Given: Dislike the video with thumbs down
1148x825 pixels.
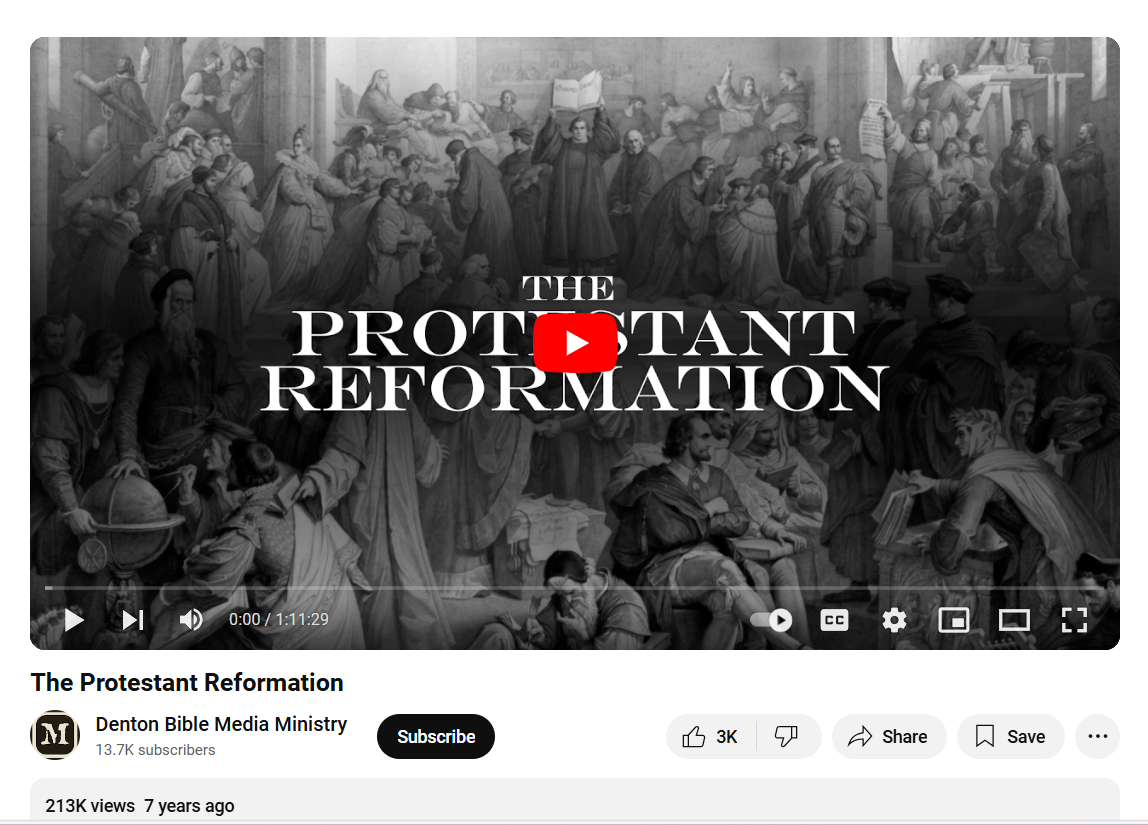Looking at the screenshot, I should coord(788,736).
